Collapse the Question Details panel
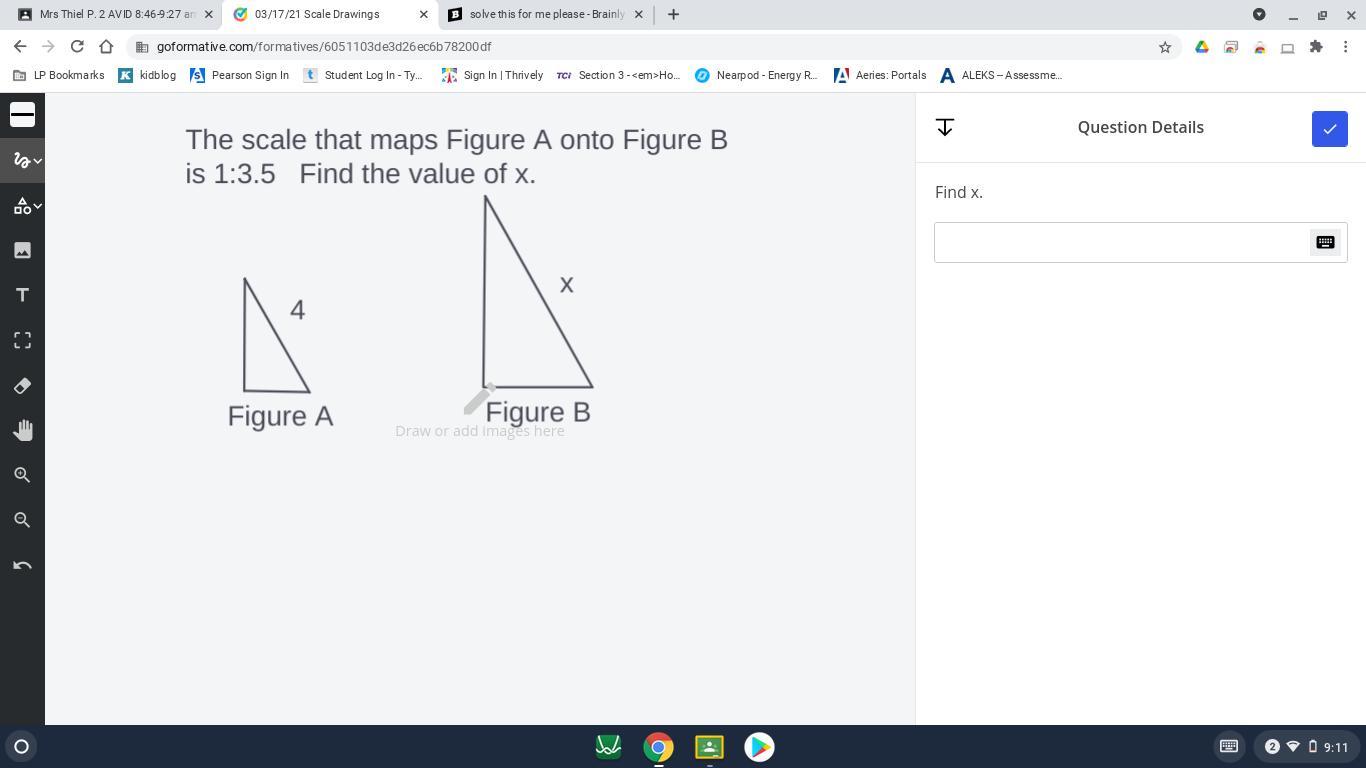Image resolution: width=1366 pixels, height=768 pixels. [x=945, y=127]
